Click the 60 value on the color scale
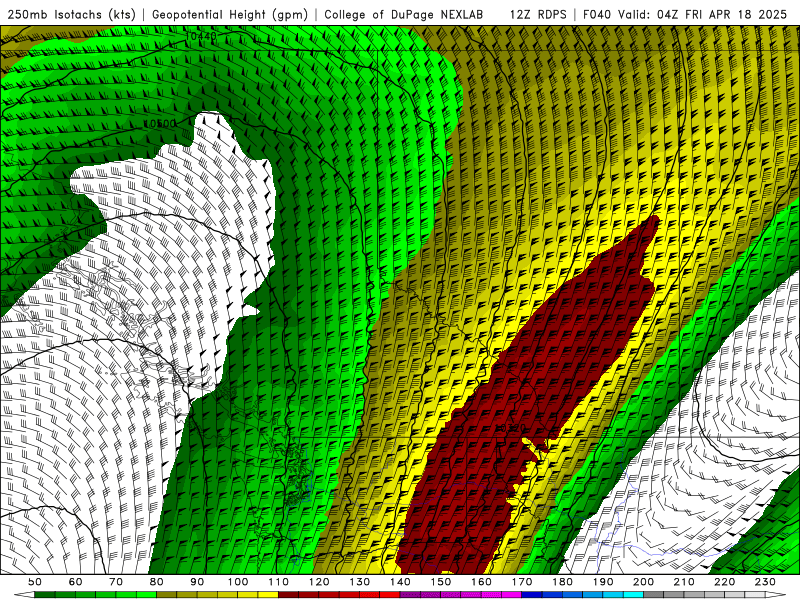Screen dimensions: 800x600 point(76,582)
